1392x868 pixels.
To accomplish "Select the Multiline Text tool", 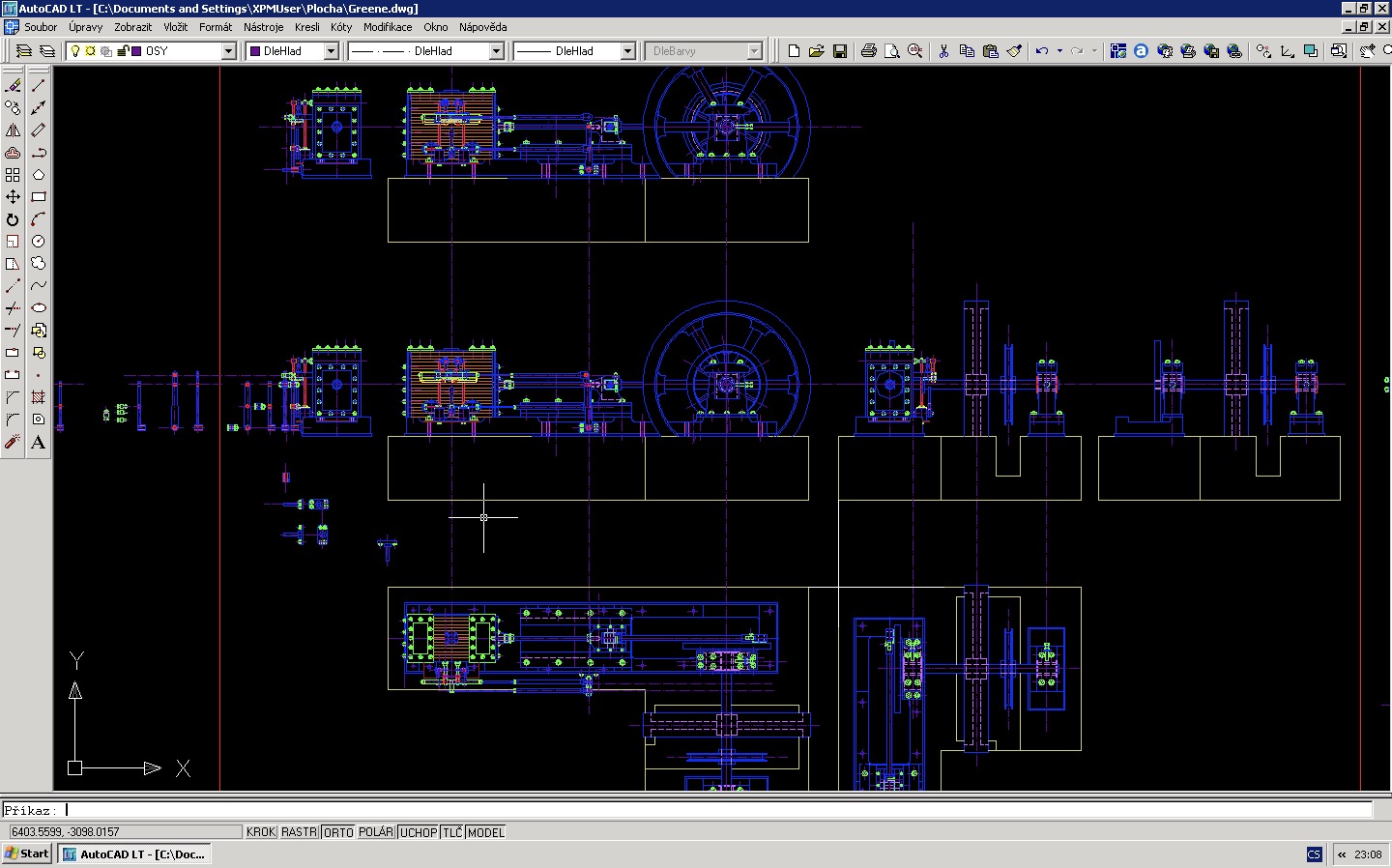I will coord(39,442).
